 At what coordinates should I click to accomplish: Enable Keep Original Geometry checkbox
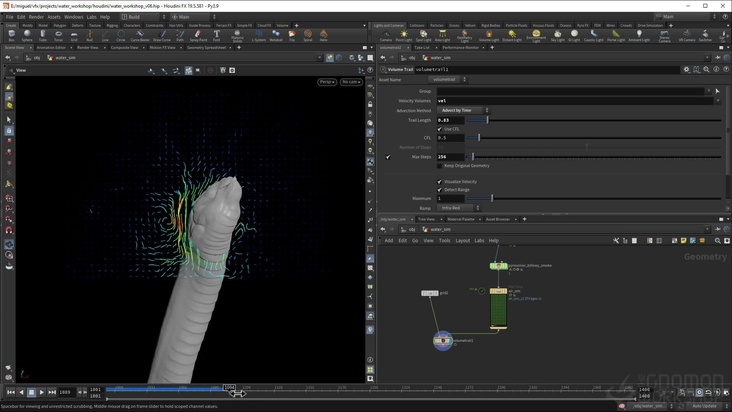[x=440, y=166]
